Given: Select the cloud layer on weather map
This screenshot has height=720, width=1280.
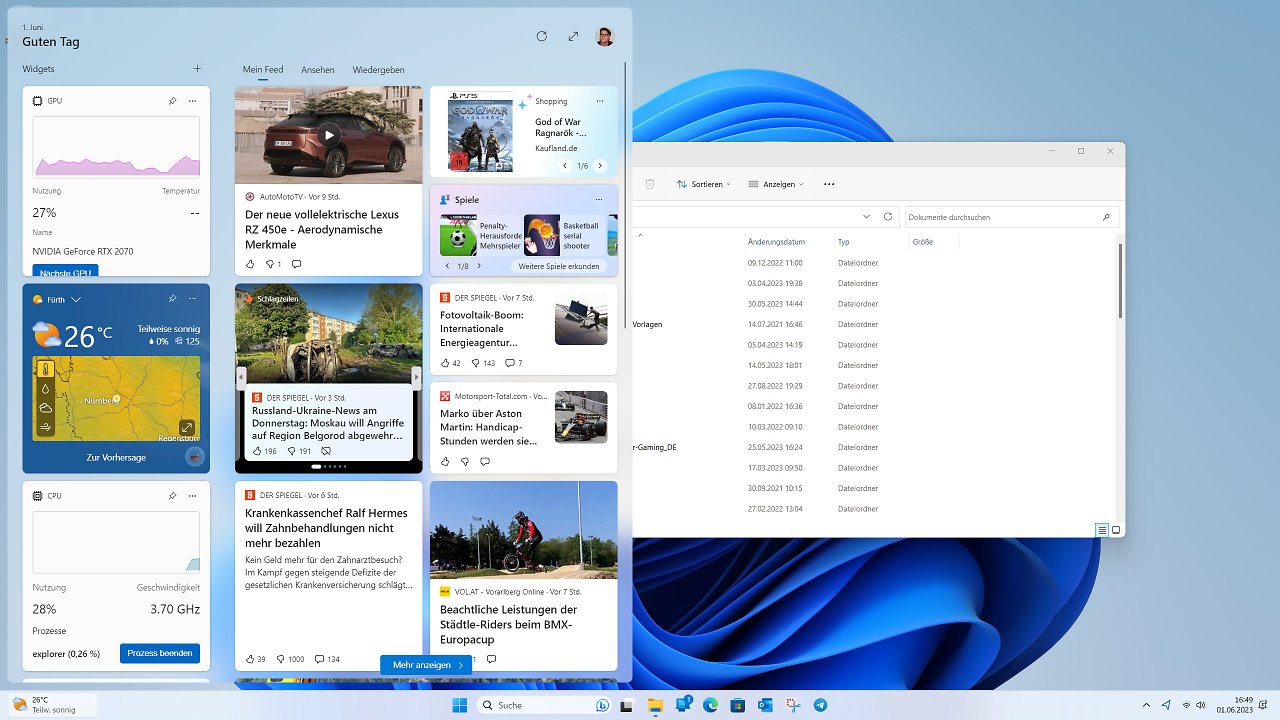Looking at the screenshot, I should (x=46, y=408).
